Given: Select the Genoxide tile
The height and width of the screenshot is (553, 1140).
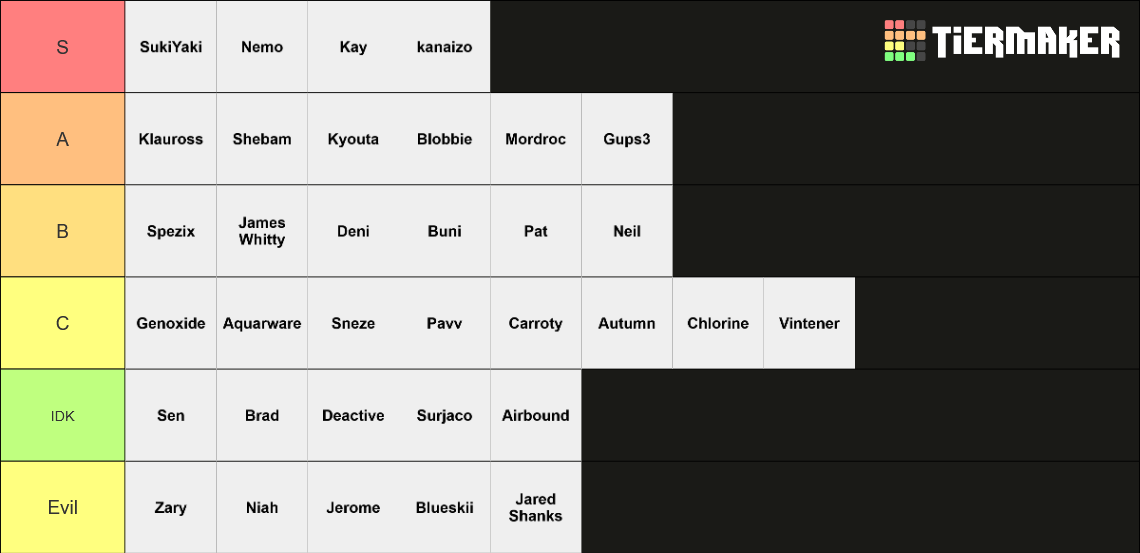Looking at the screenshot, I should click(171, 323).
